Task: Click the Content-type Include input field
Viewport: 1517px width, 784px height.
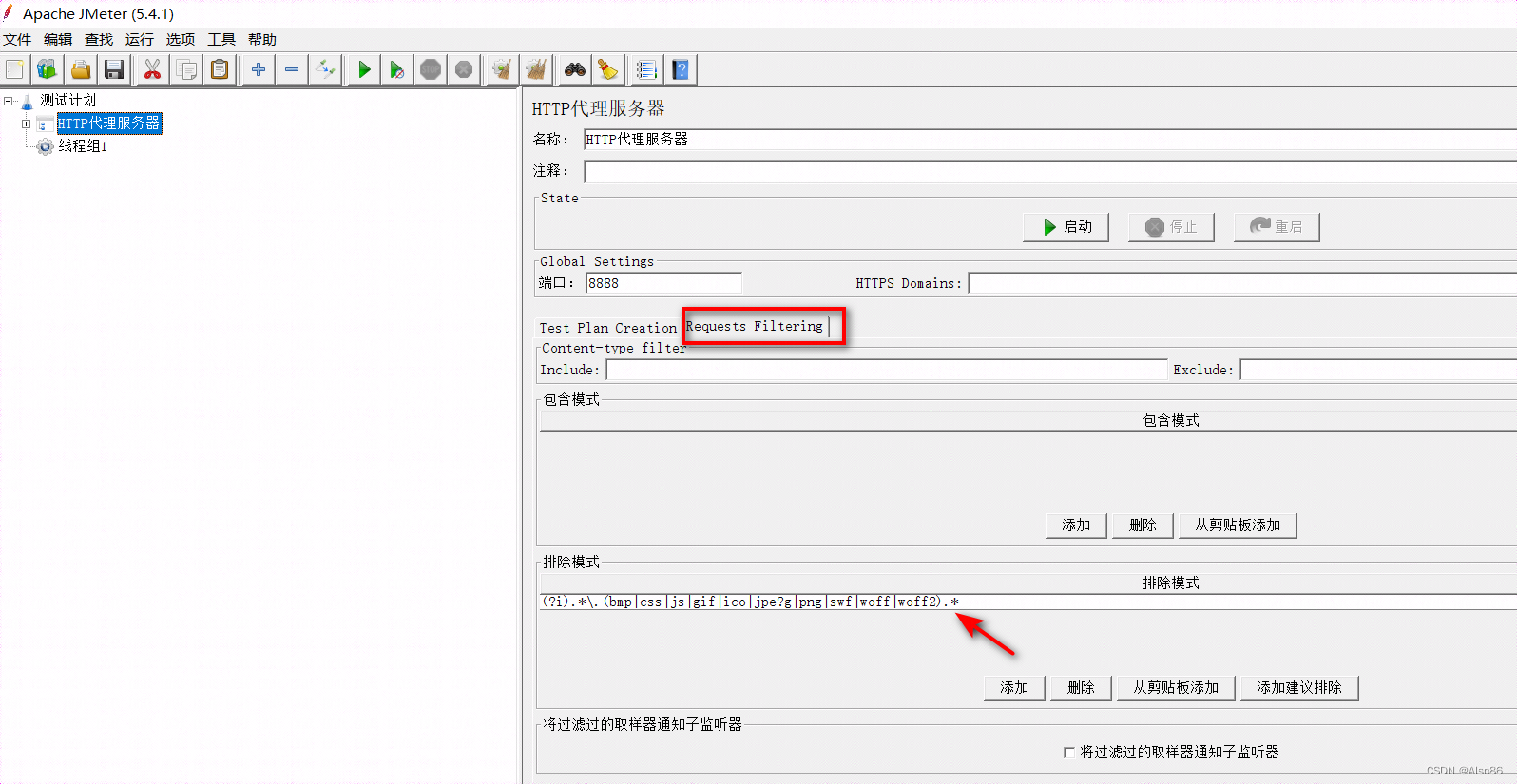Action: click(887, 370)
